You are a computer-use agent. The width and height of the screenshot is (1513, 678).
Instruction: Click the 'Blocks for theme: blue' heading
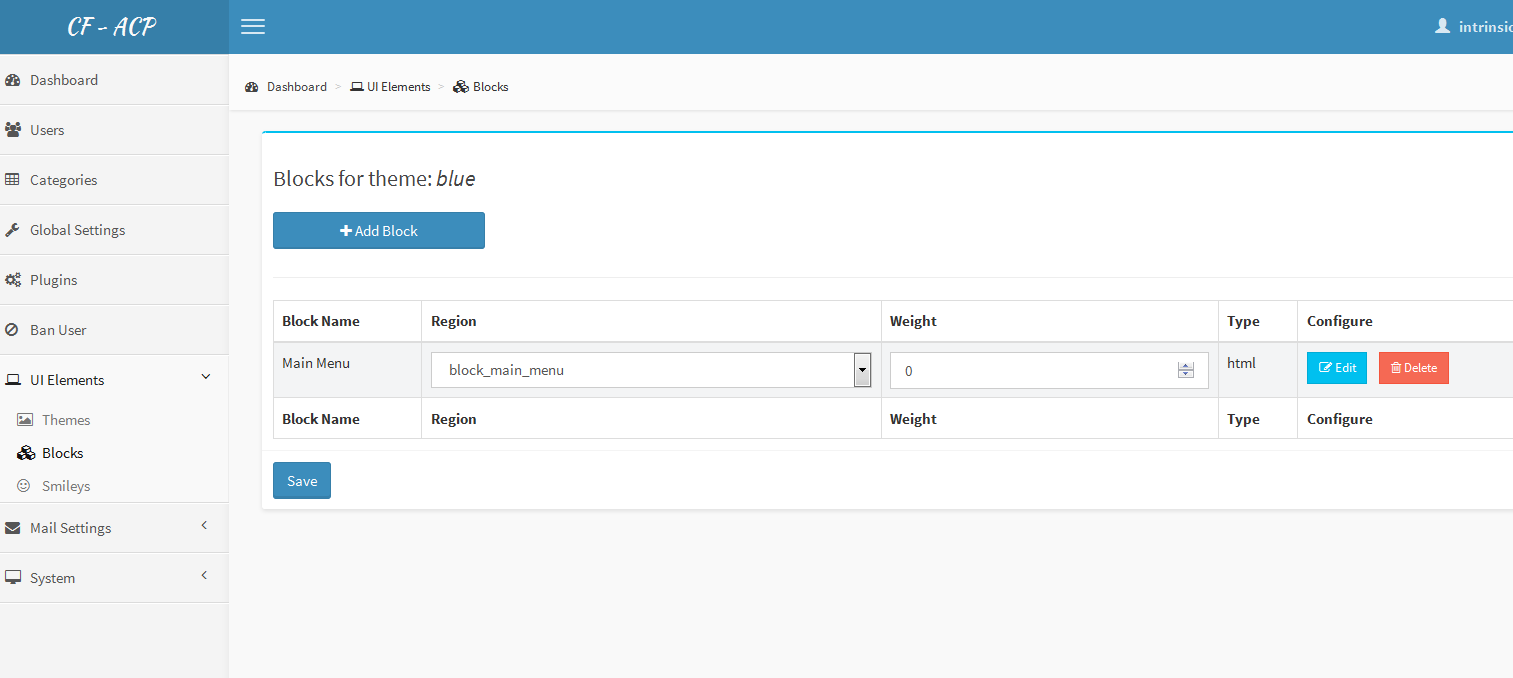(x=374, y=179)
